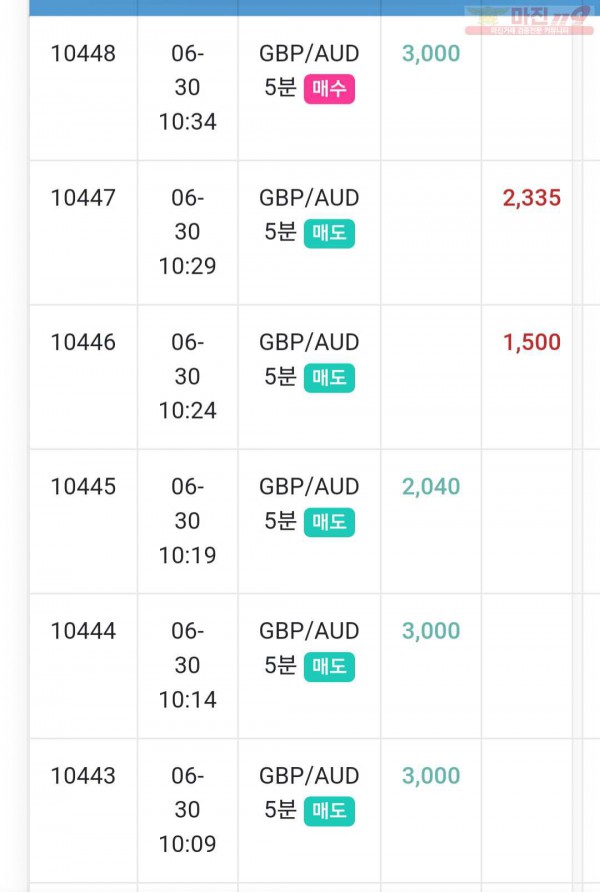Click the red 1,500 amount

click(532, 342)
